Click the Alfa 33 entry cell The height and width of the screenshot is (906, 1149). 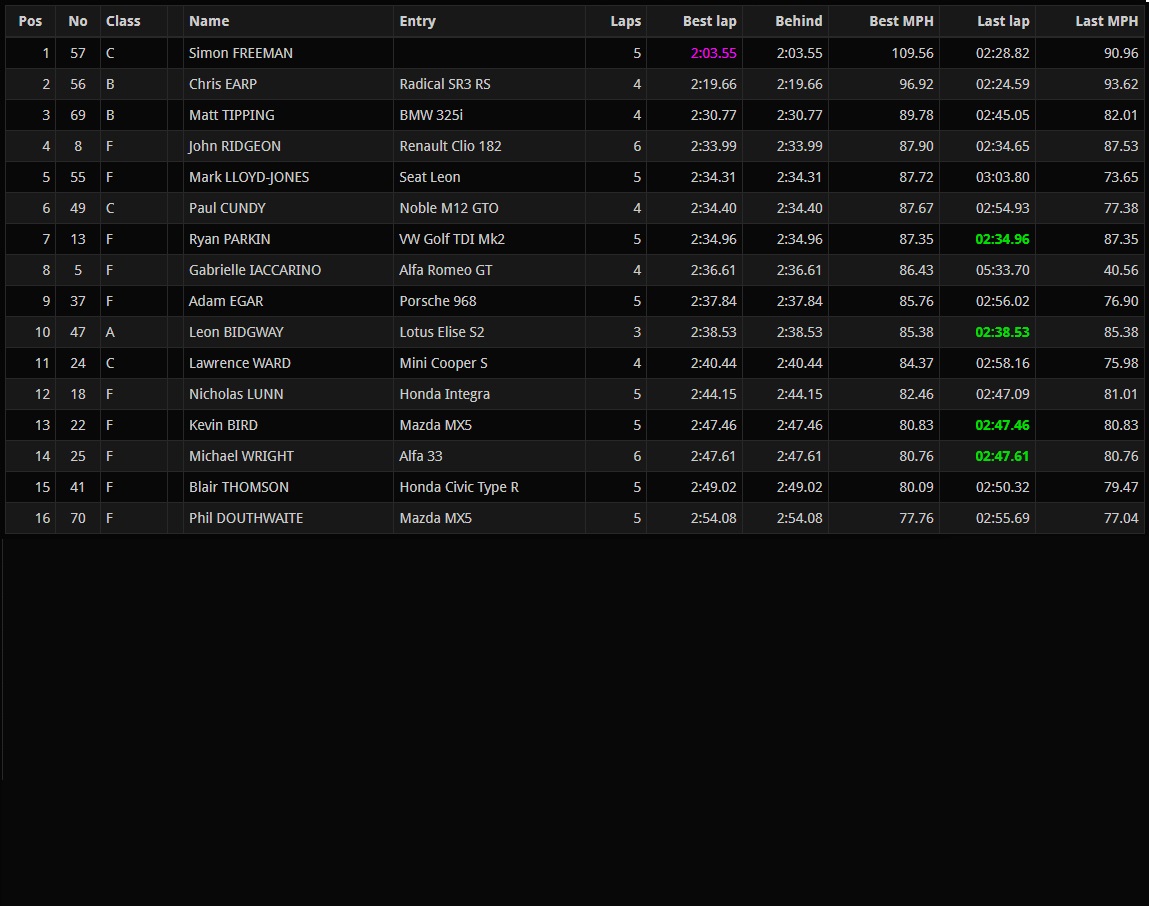point(421,456)
